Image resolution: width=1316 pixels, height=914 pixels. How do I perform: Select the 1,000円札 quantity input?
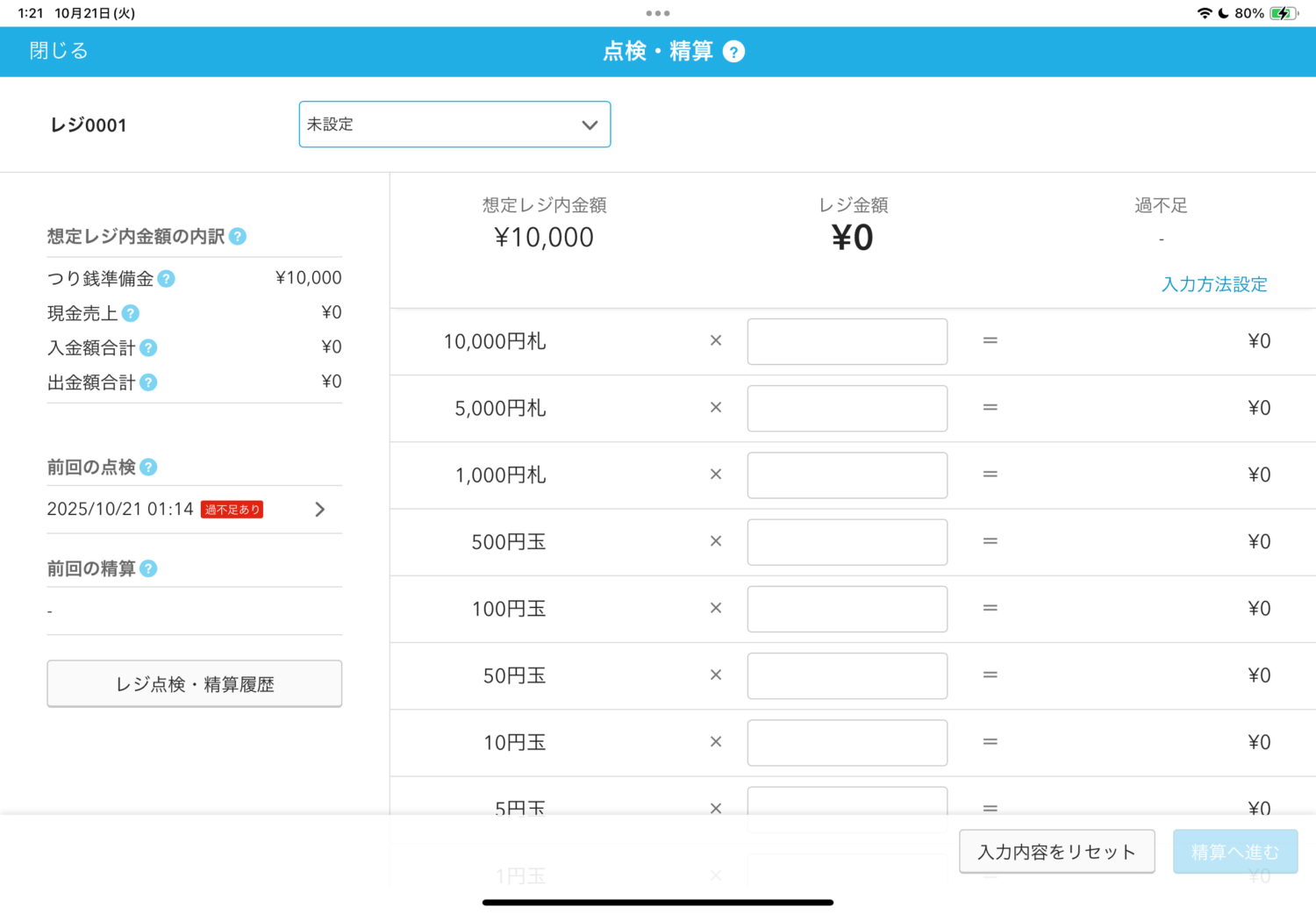point(847,475)
